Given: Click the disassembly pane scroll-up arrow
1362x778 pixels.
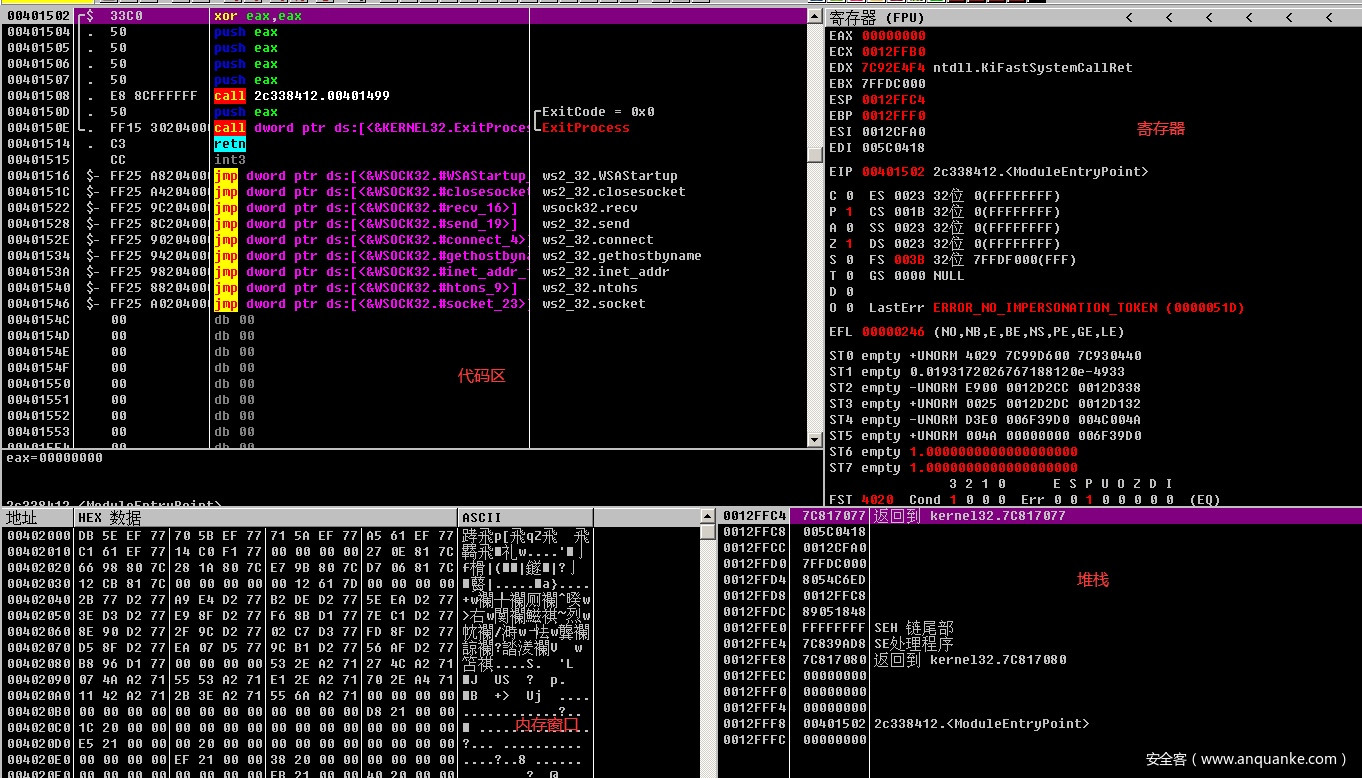Looking at the screenshot, I should [816, 16].
